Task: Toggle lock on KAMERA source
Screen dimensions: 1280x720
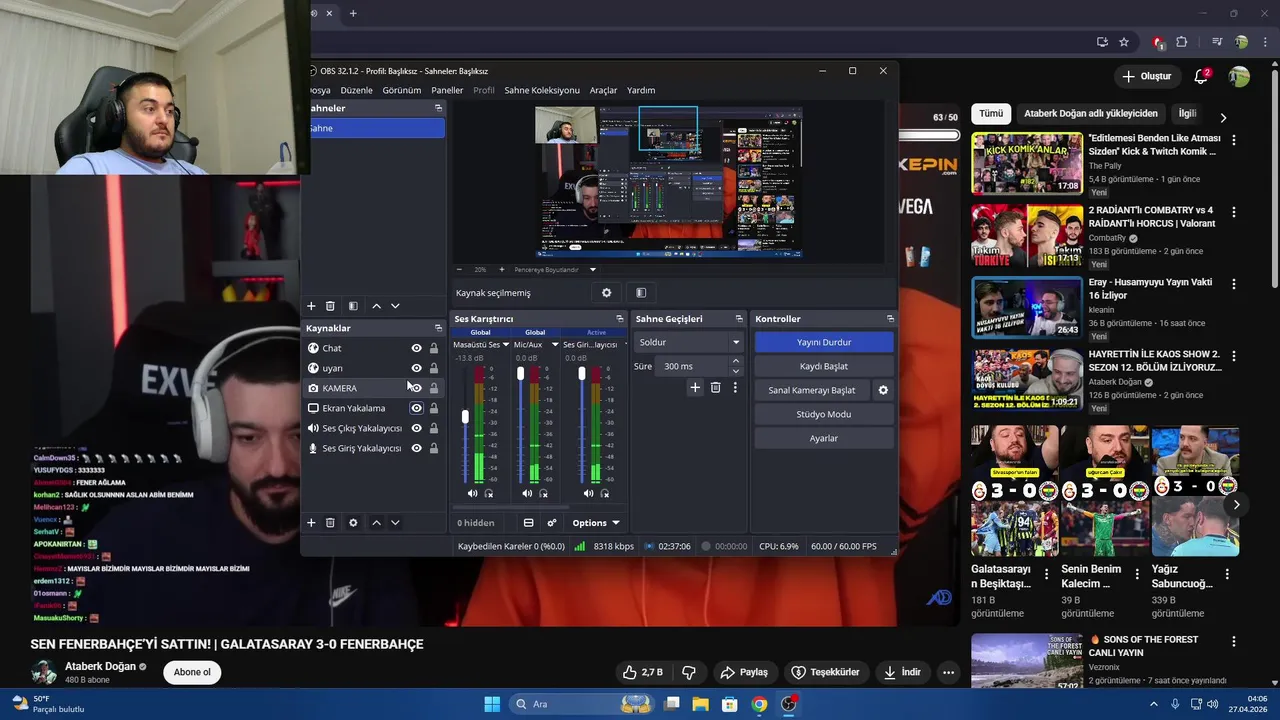Action: [x=434, y=388]
